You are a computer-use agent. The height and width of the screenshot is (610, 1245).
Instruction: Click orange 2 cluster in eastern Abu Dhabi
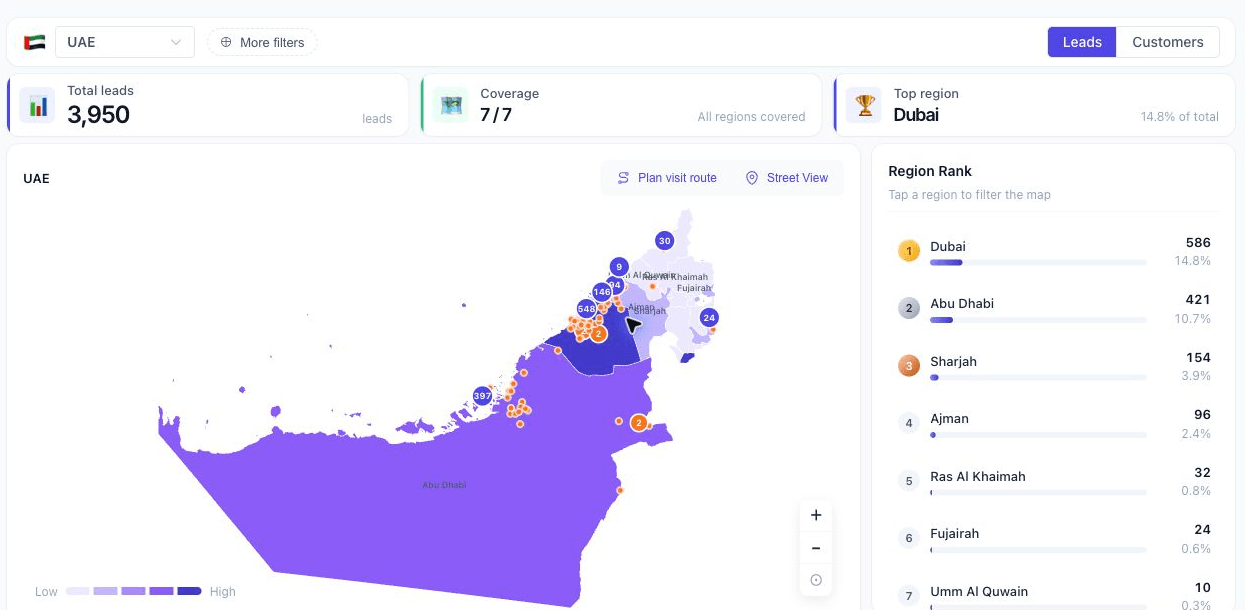coord(639,423)
